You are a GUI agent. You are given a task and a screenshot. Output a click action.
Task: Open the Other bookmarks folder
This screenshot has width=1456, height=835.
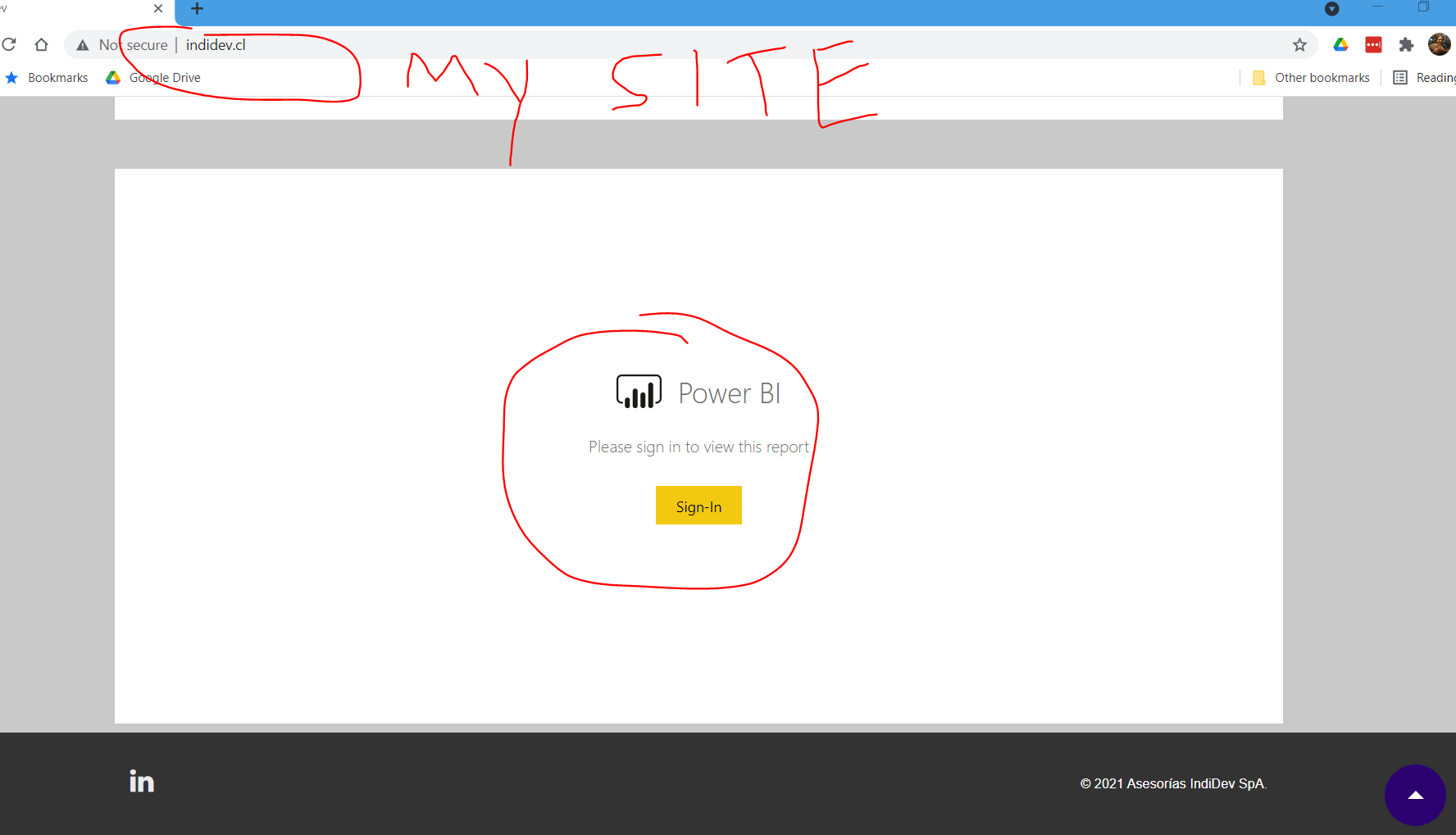(x=1311, y=78)
